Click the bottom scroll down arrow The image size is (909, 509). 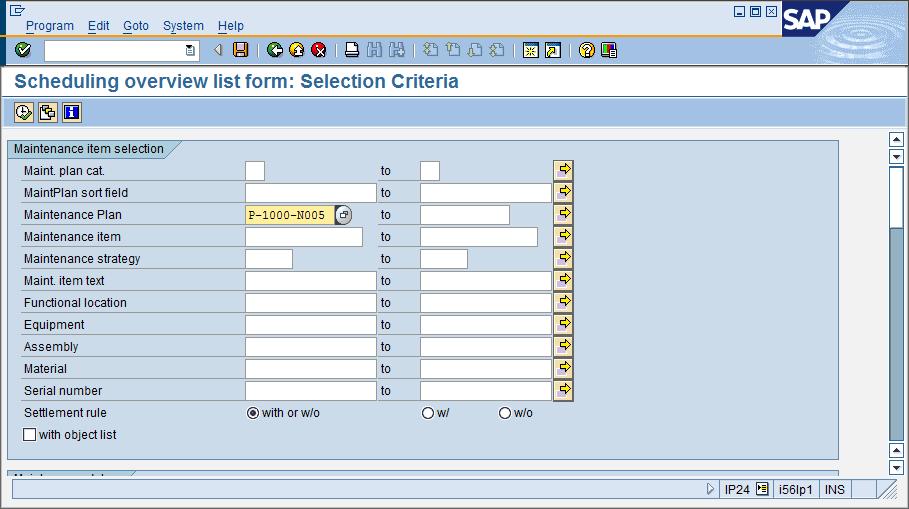[x=896, y=468]
